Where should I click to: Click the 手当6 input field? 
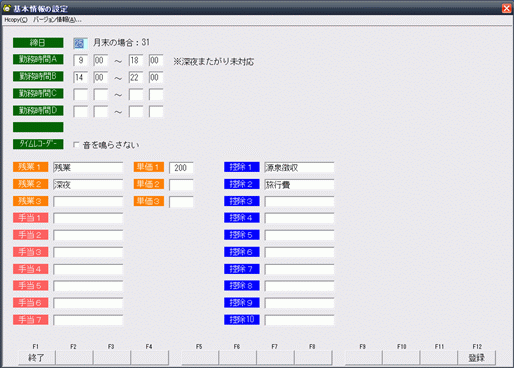(88, 303)
